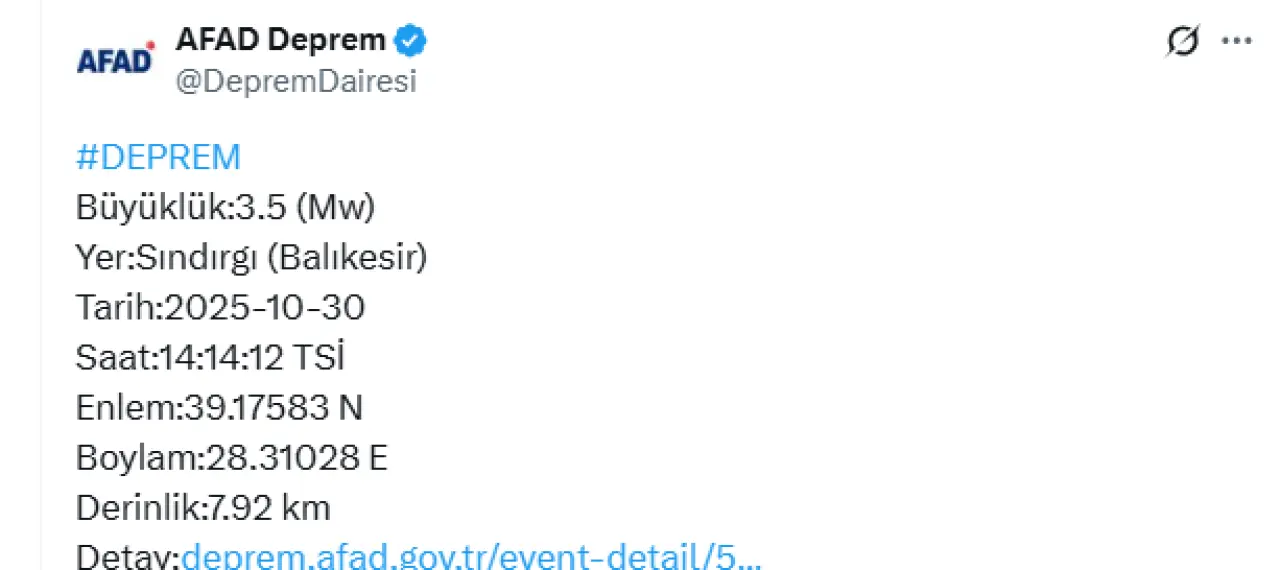
Task: Open the @DepremDairesi handle
Action: point(296,82)
